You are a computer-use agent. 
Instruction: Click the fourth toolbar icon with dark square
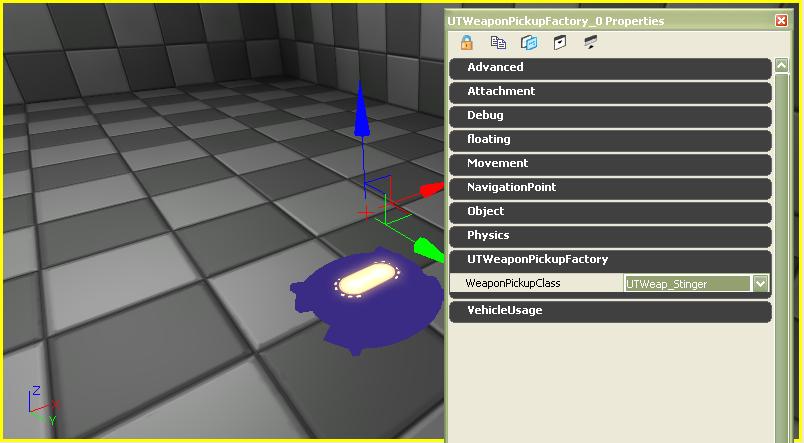pos(560,43)
